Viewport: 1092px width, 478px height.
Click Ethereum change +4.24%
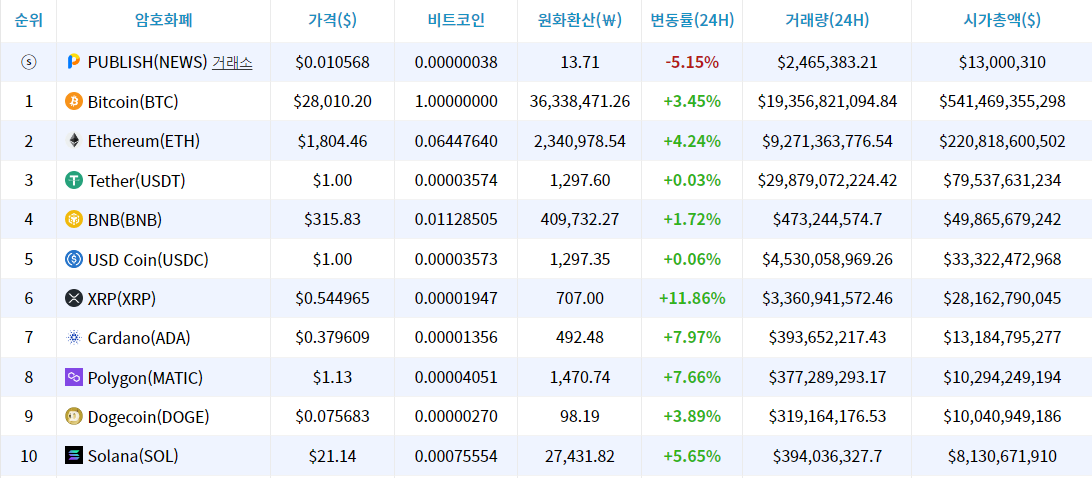tap(692, 141)
